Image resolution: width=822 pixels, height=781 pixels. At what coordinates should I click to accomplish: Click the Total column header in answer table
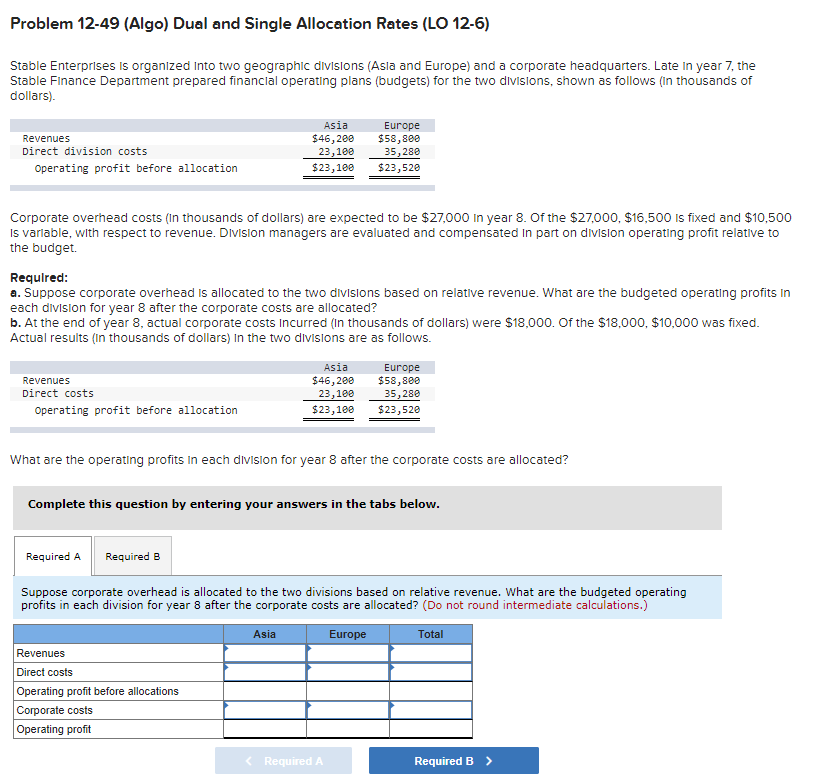pos(430,634)
